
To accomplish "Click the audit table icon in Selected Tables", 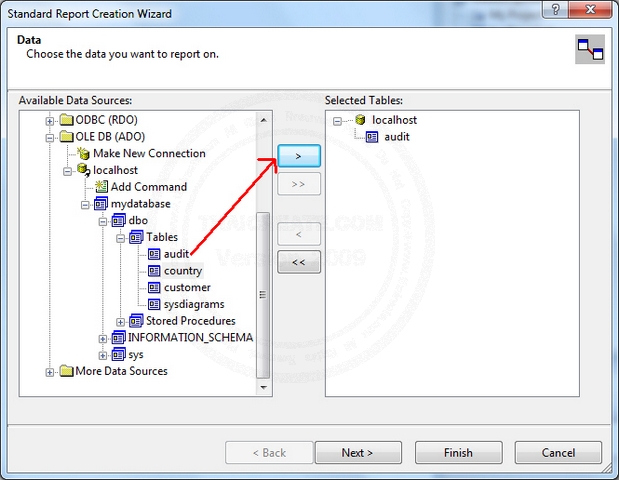I will click(372, 137).
